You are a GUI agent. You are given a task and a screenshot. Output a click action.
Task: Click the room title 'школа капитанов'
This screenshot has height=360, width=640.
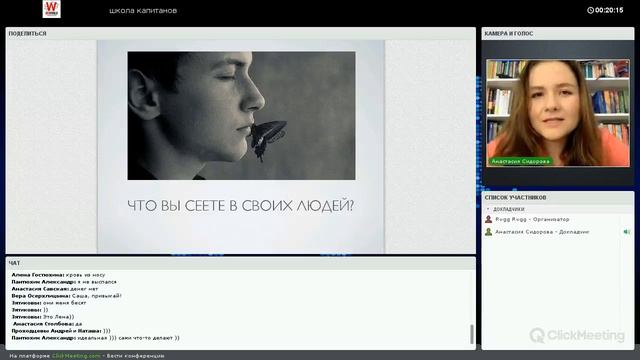click(x=143, y=11)
